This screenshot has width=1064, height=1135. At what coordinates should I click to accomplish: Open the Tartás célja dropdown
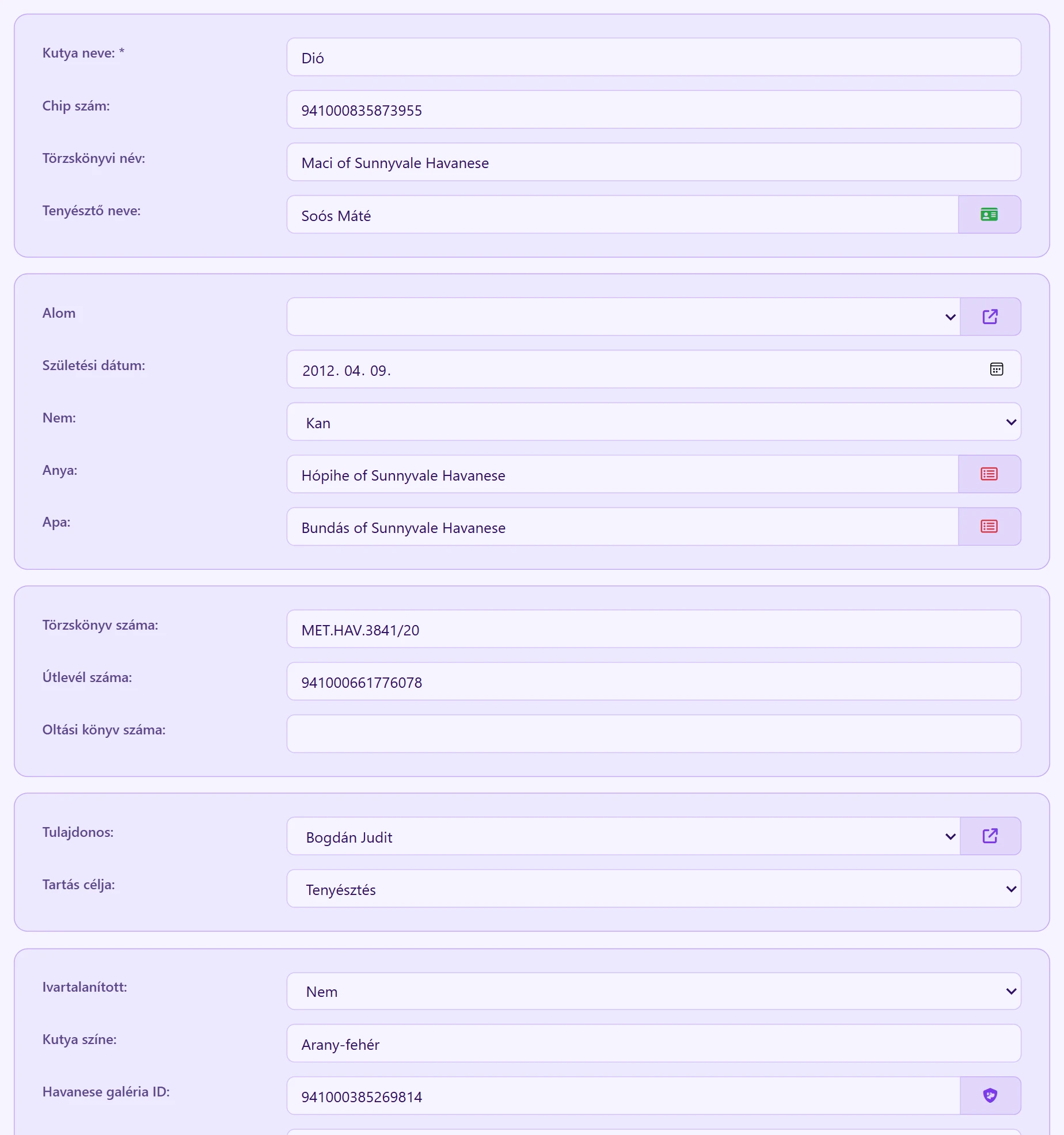click(653, 889)
